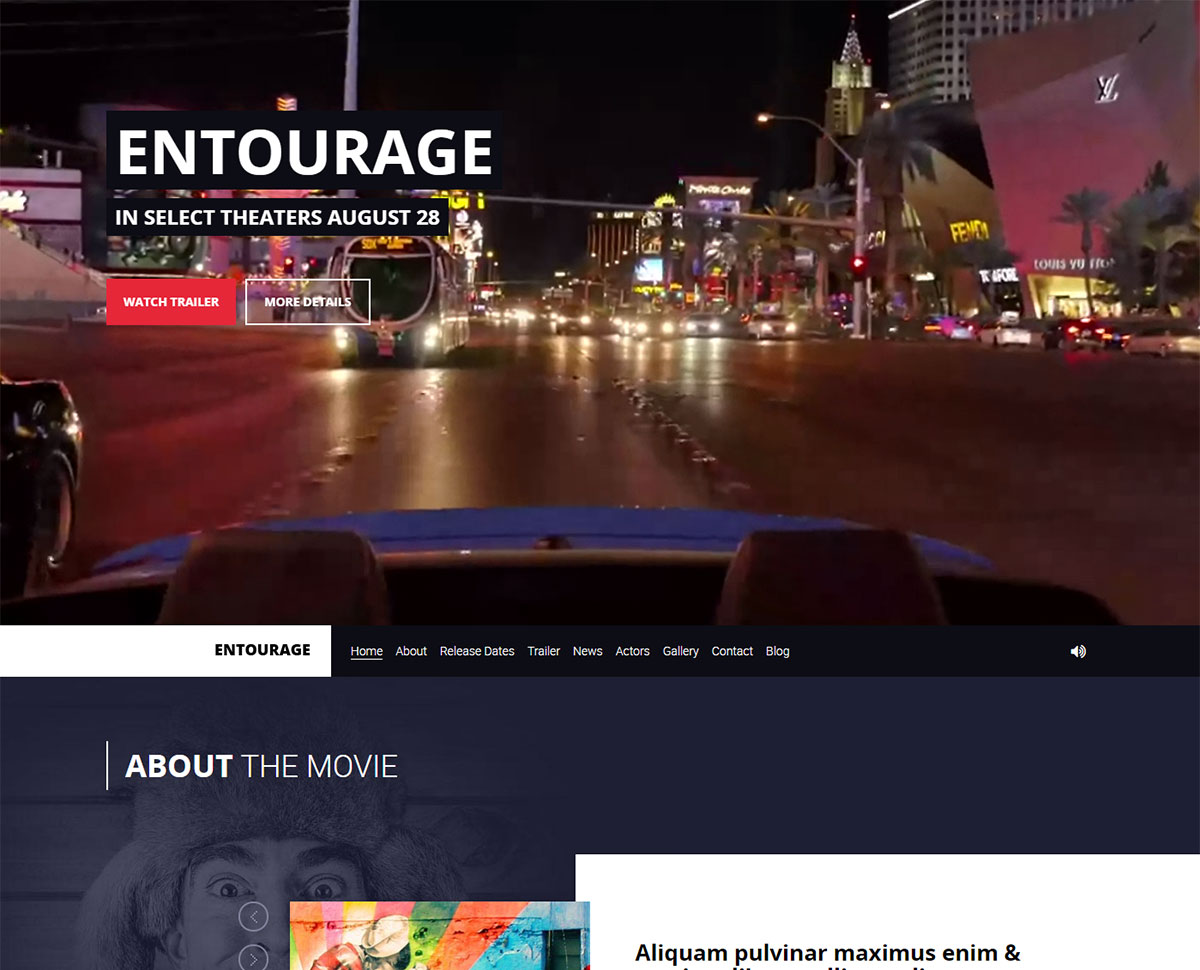1200x970 pixels.
Task: Open More Details button
Action: pos(307,302)
